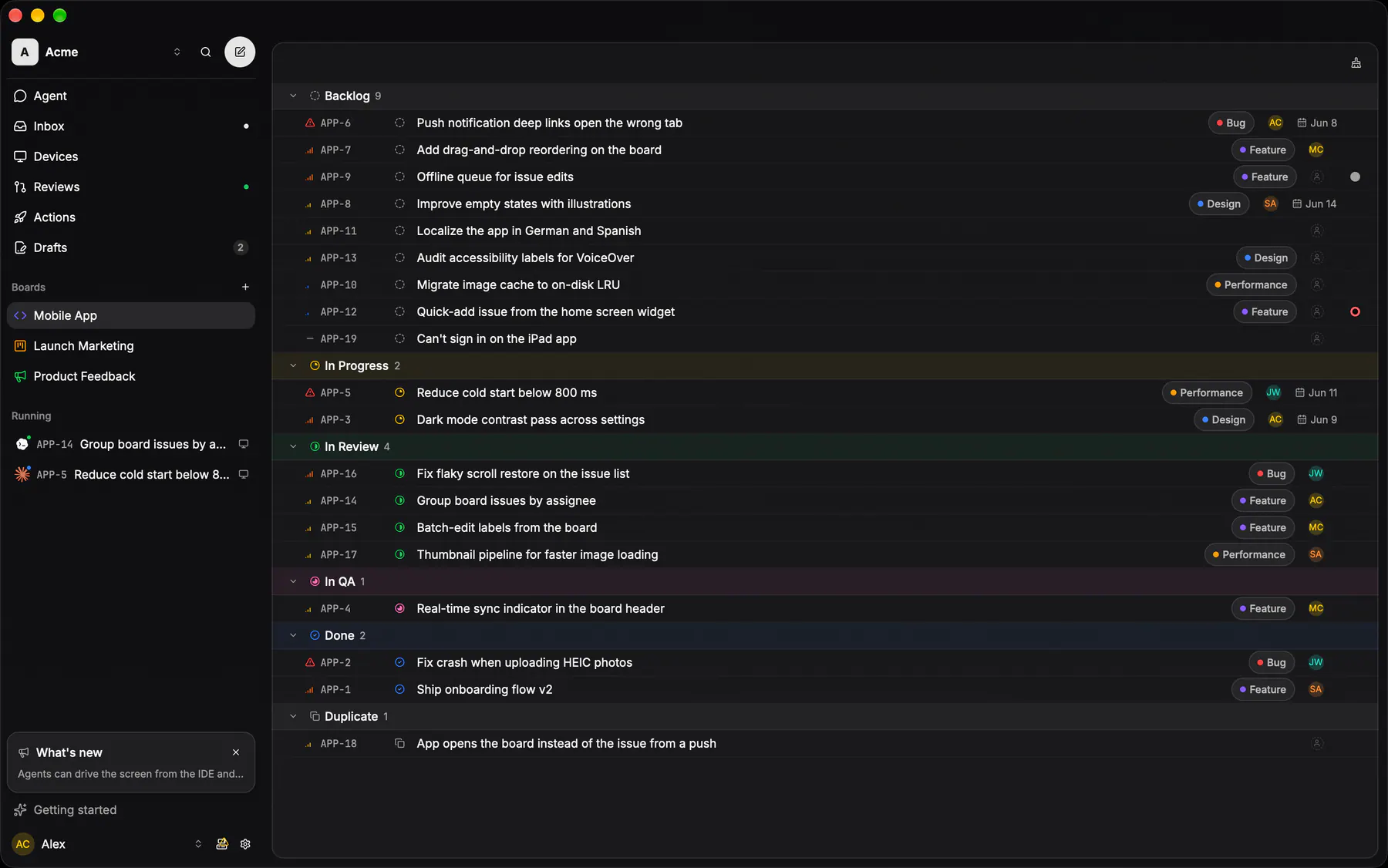Click the red ring indicator on APP-12 row

pyautogui.click(x=1355, y=311)
